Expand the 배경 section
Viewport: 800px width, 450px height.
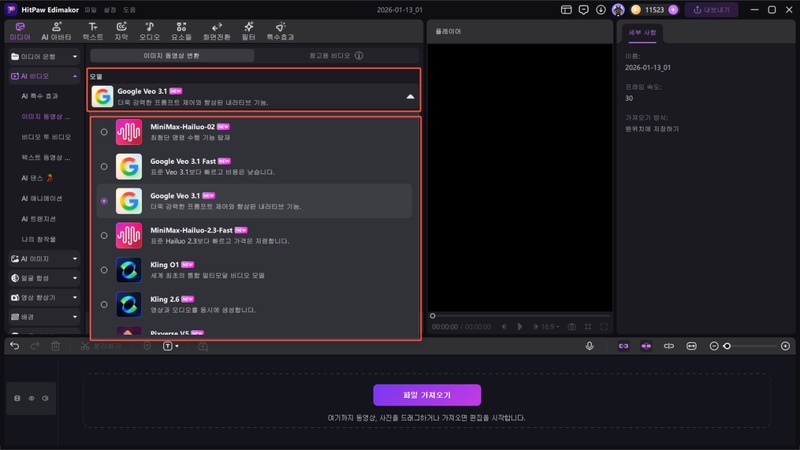click(x=74, y=317)
